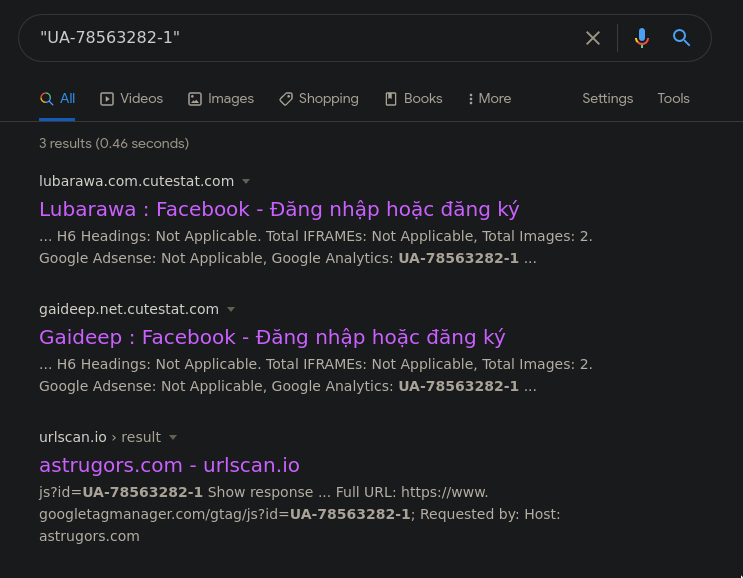The height and width of the screenshot is (578, 743).
Task: Clear the search box with the X icon
Action: (593, 38)
